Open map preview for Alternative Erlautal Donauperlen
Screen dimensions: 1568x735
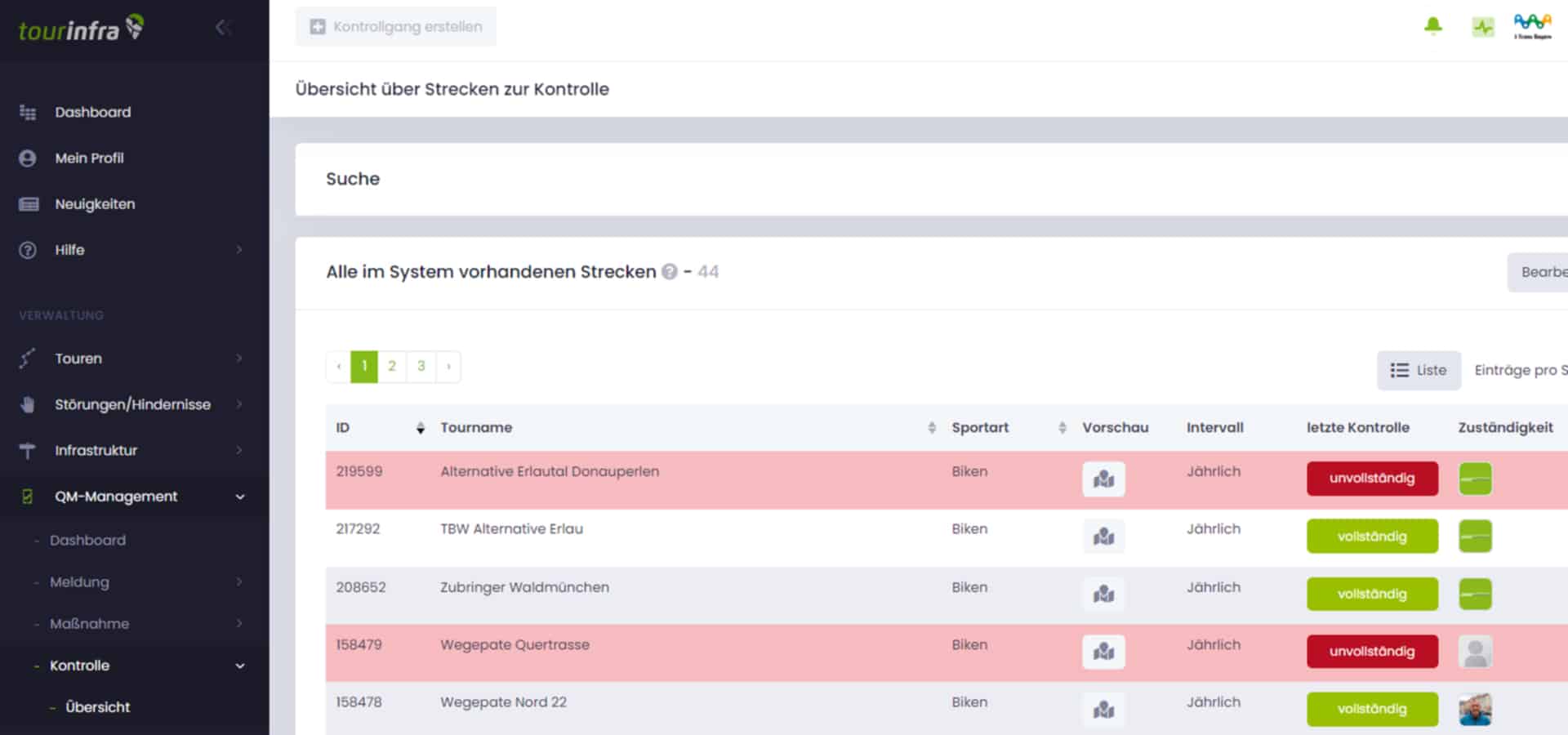(x=1103, y=479)
